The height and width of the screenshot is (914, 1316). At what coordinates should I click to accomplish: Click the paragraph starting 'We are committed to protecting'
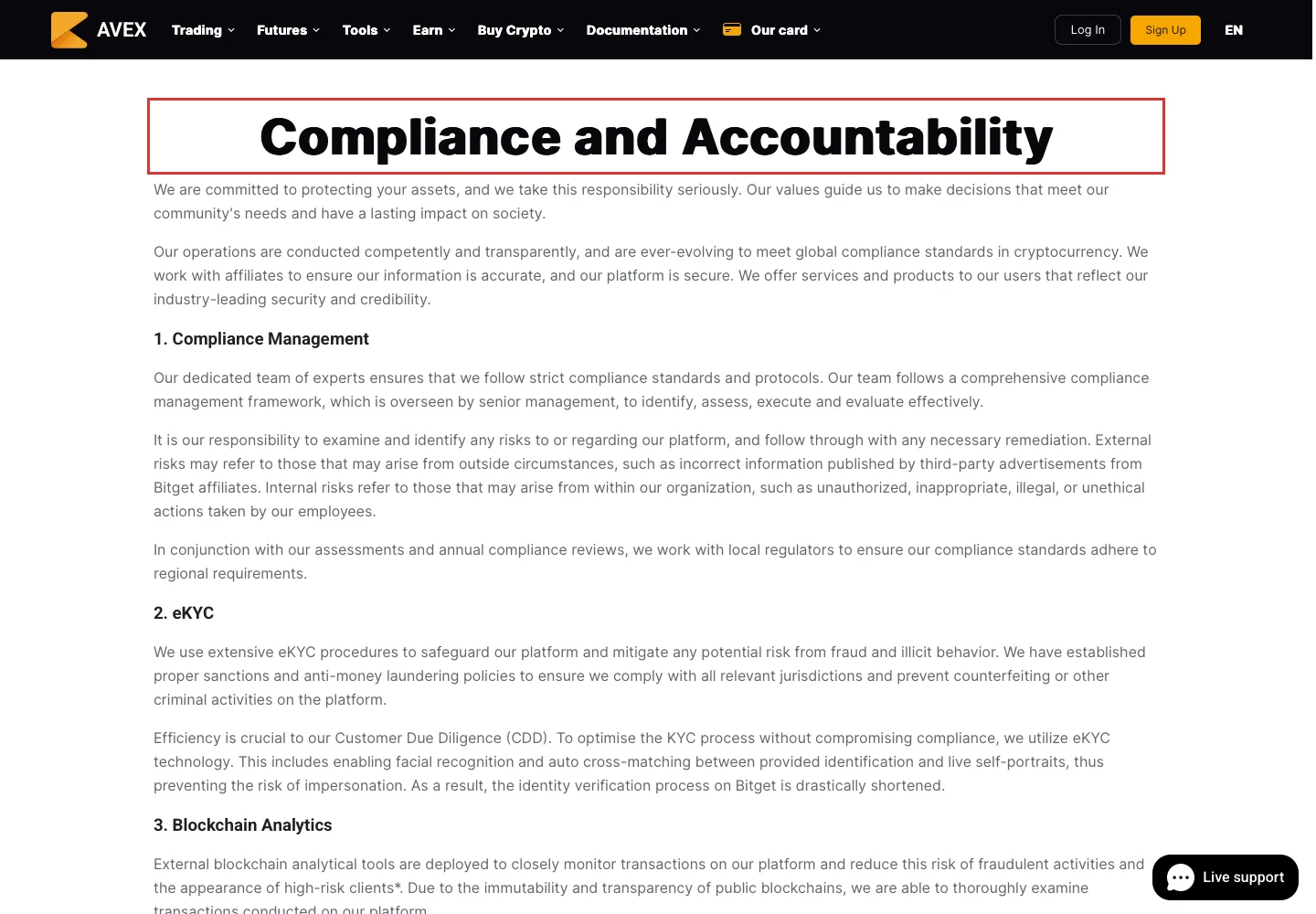click(x=631, y=202)
